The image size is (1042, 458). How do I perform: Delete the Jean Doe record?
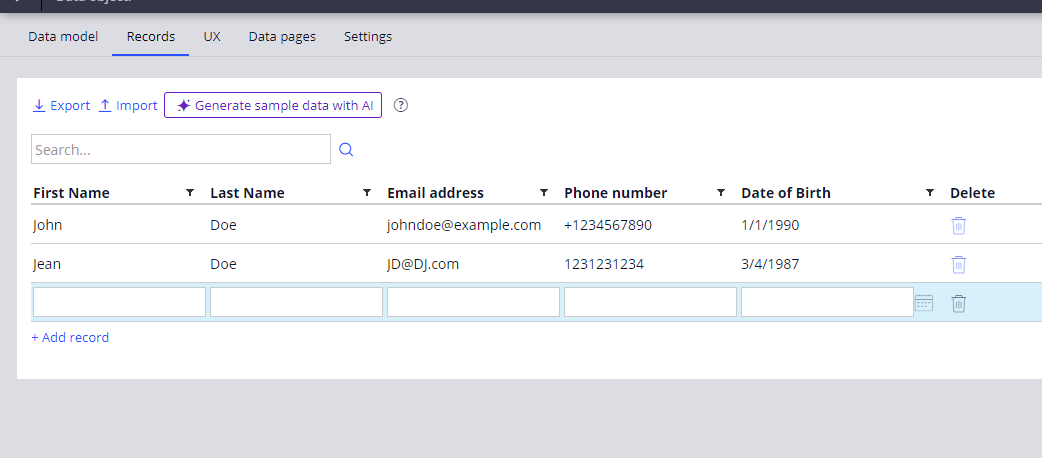pos(958,264)
